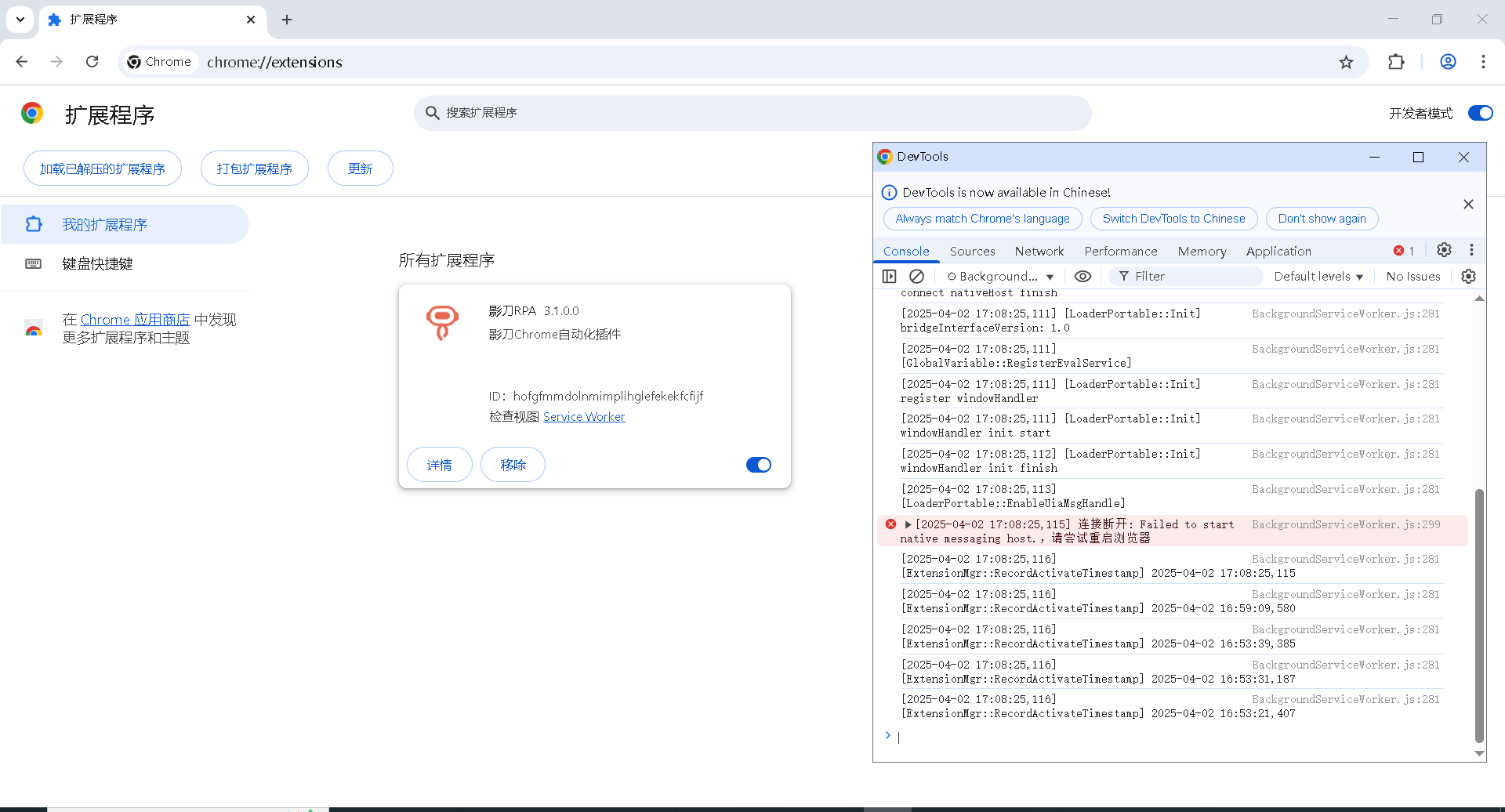Toggle the DevTools console sidebar icon
This screenshot has width=1505, height=812.
(x=889, y=276)
